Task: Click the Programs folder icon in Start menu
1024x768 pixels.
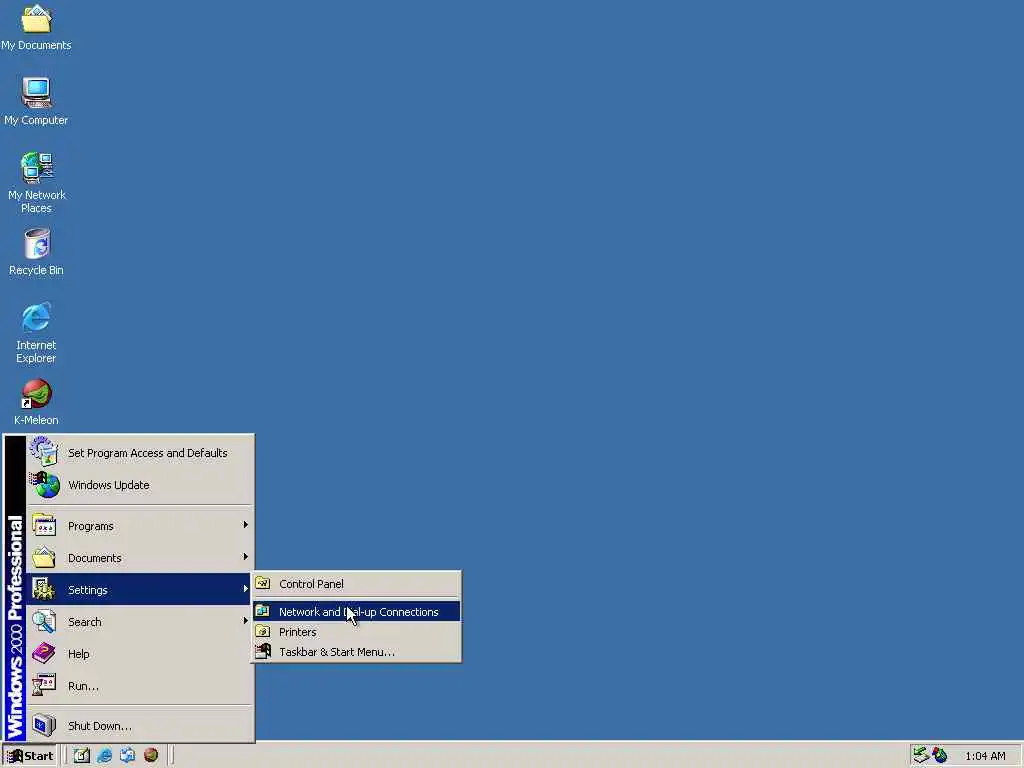Action: click(x=44, y=525)
